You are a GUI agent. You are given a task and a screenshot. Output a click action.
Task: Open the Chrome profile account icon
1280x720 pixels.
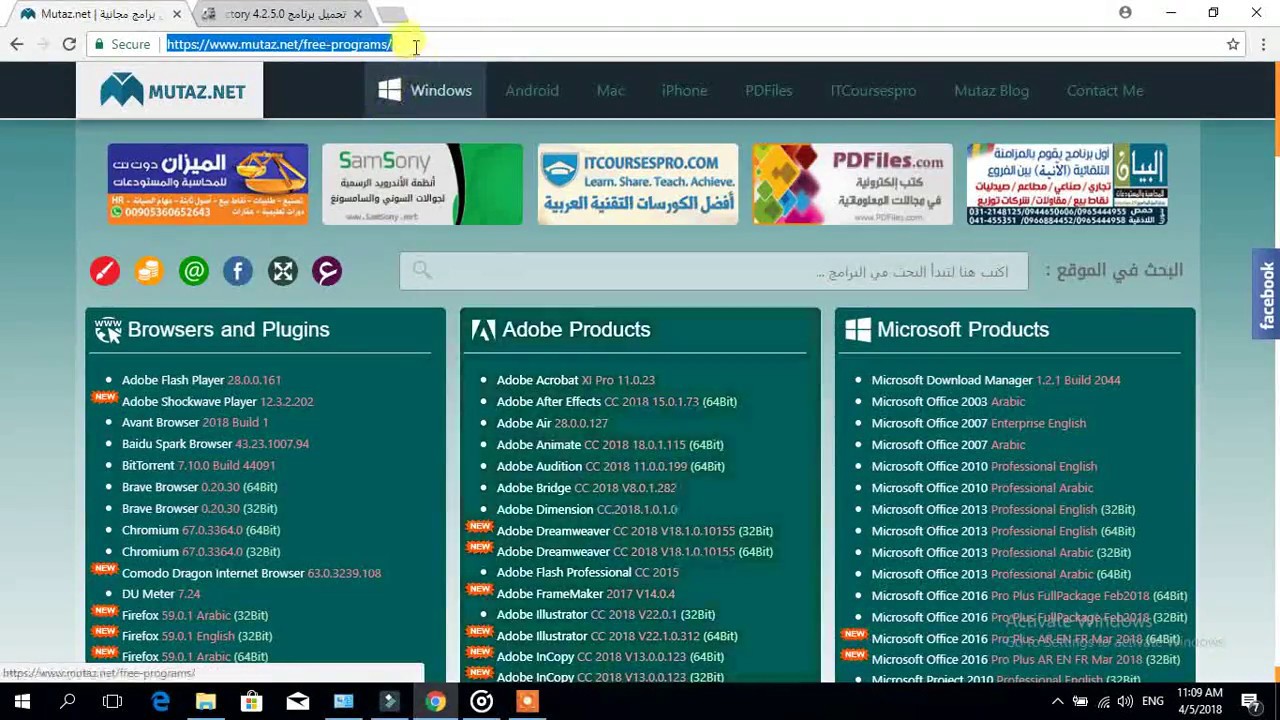click(1125, 13)
